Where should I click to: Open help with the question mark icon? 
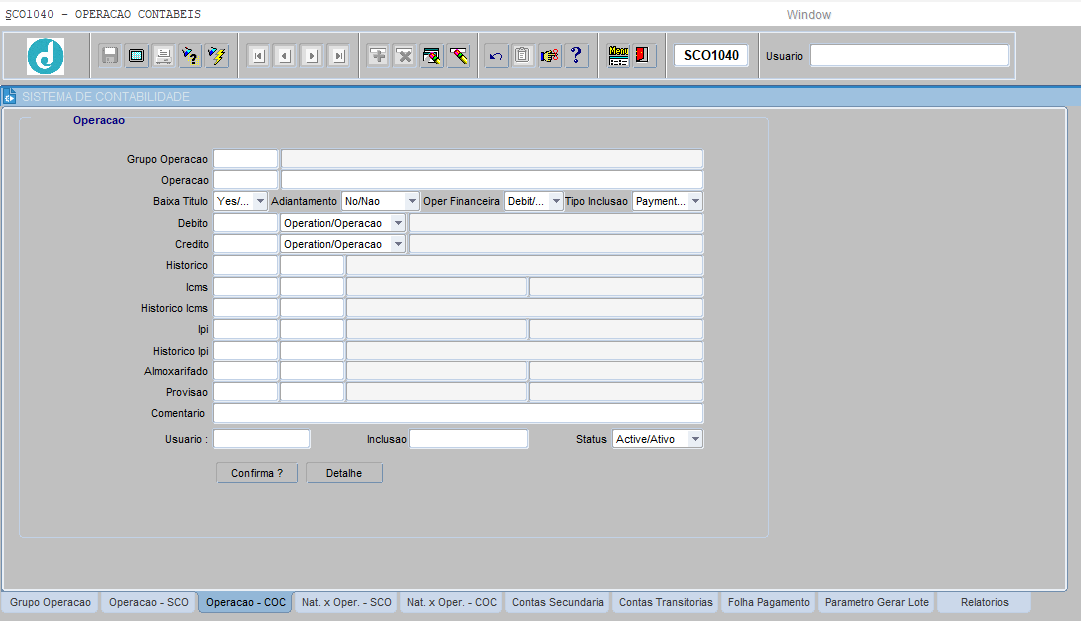click(577, 56)
